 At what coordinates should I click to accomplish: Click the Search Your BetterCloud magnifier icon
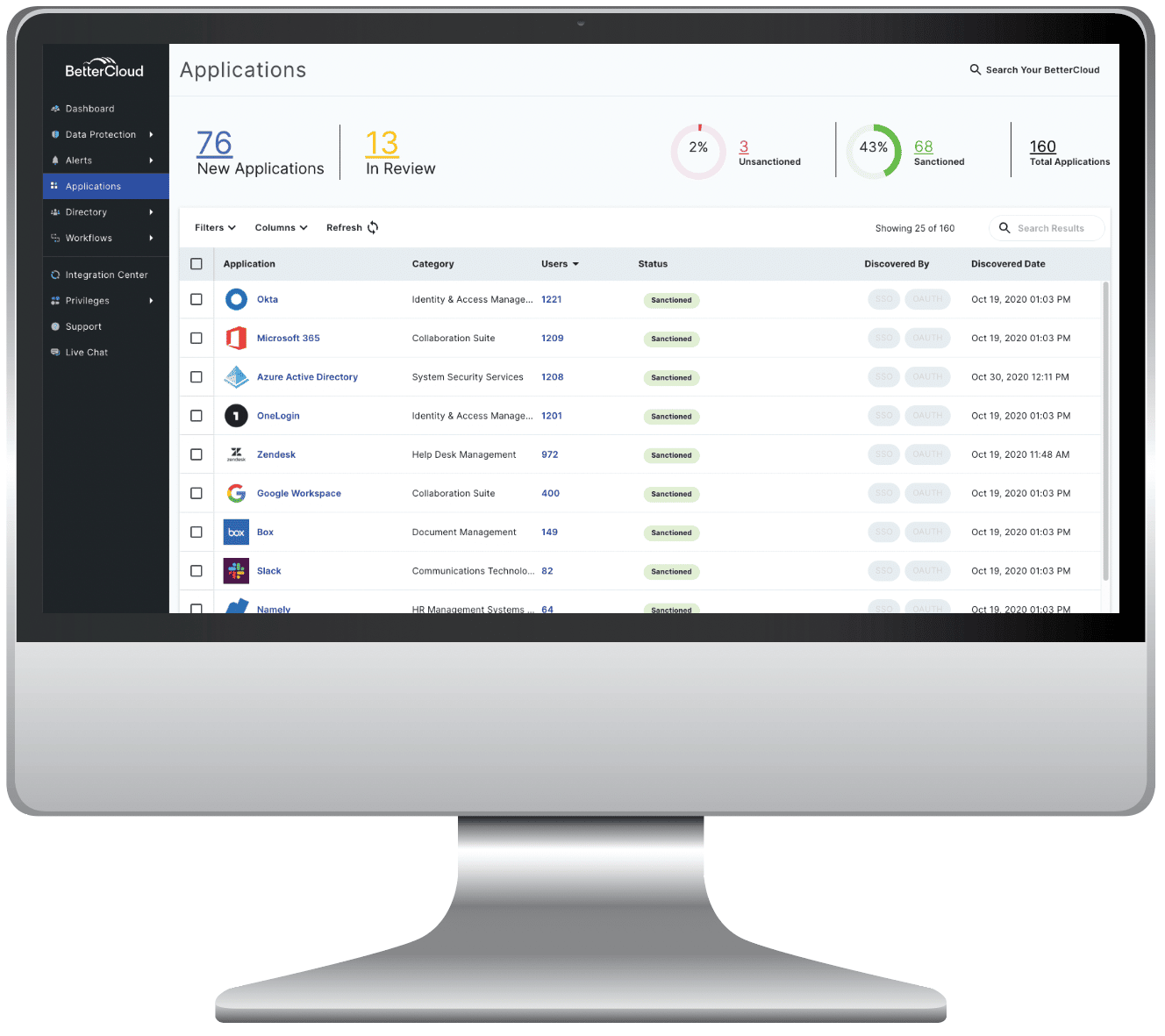click(975, 69)
